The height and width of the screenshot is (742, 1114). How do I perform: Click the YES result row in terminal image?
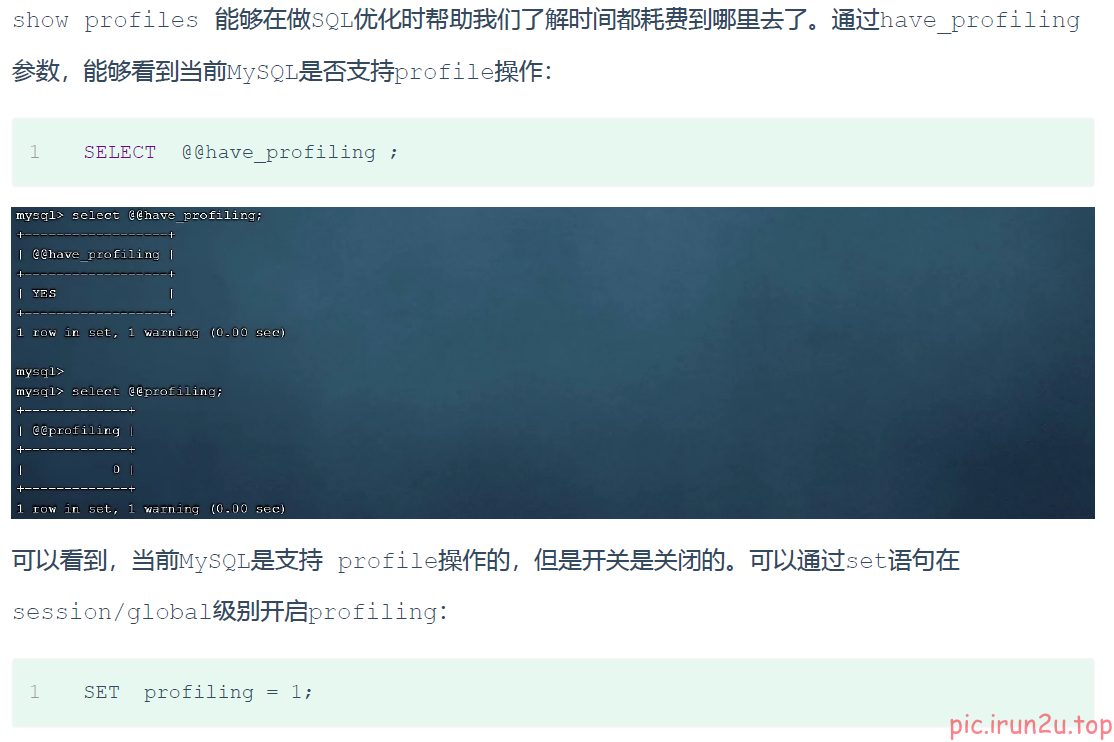click(x=96, y=293)
